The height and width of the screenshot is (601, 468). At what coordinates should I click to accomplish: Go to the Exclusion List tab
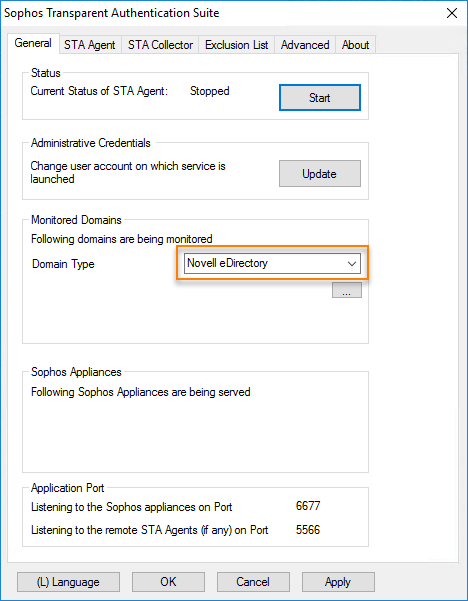click(x=236, y=45)
